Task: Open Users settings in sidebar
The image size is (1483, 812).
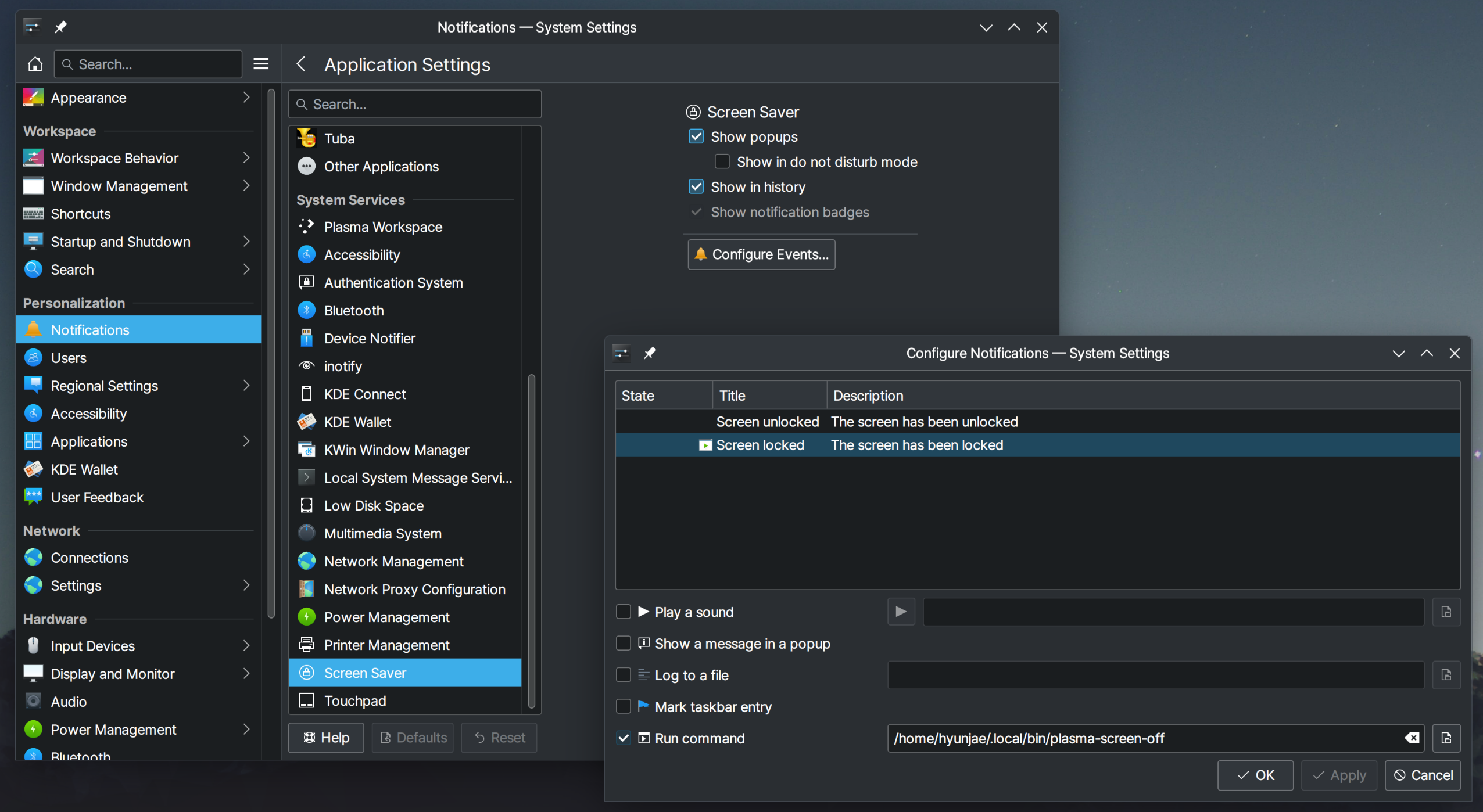Action: pyautogui.click(x=138, y=358)
